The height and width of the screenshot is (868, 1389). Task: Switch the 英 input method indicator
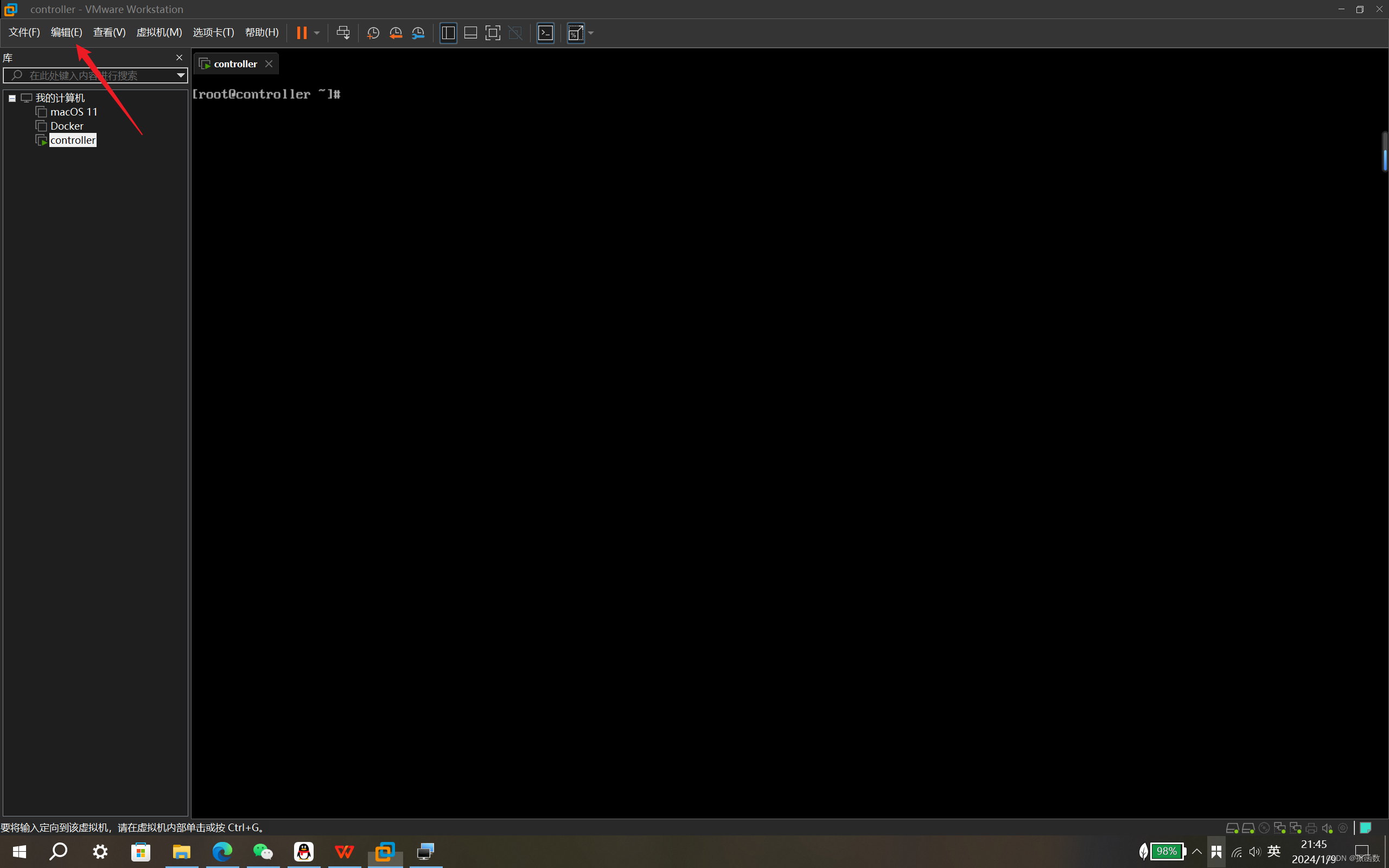click(1273, 851)
